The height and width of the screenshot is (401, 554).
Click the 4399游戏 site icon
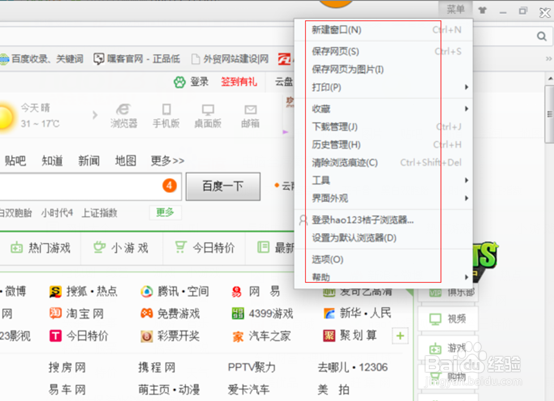pos(238,313)
